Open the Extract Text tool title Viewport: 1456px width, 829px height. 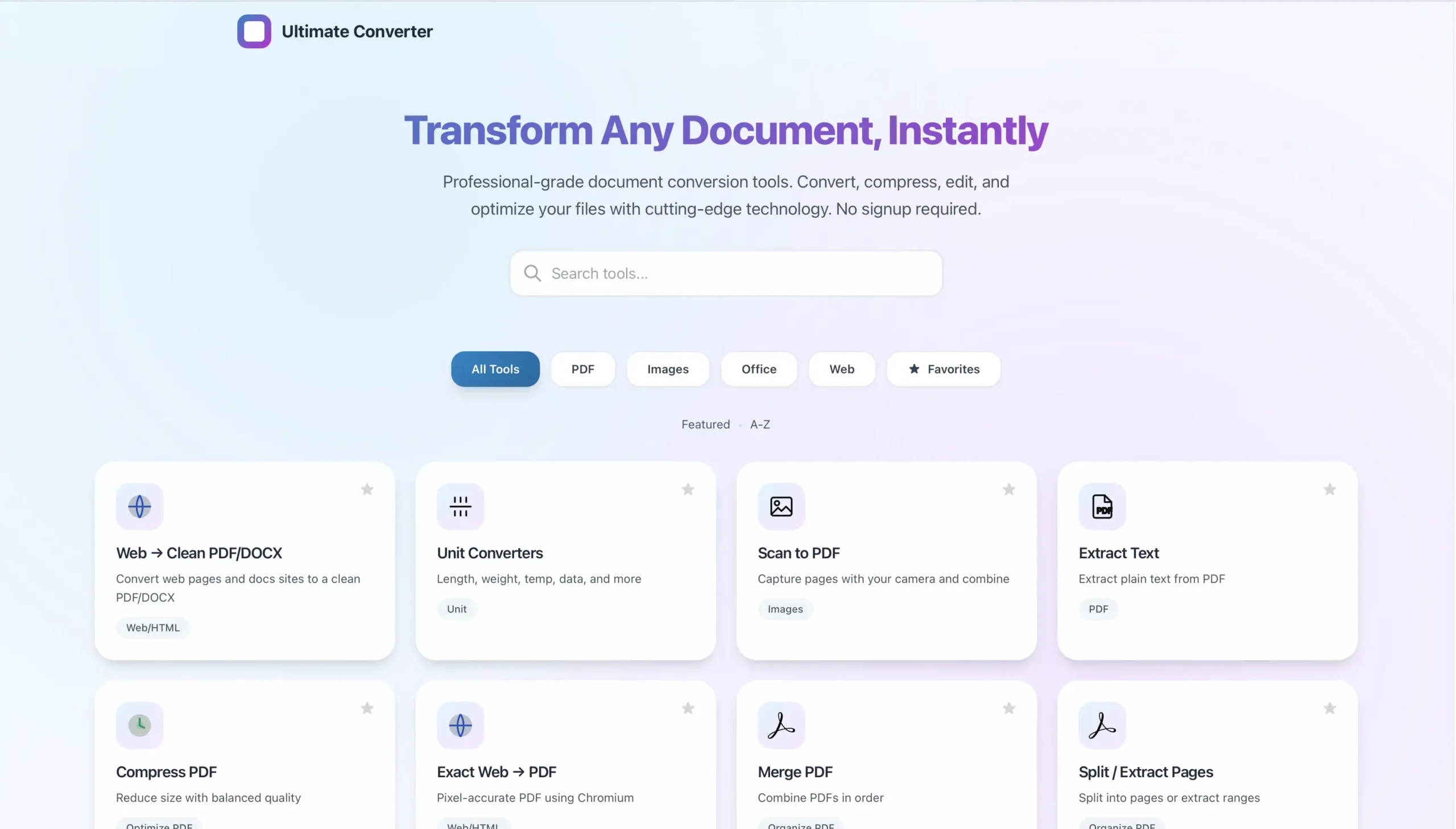1118,553
